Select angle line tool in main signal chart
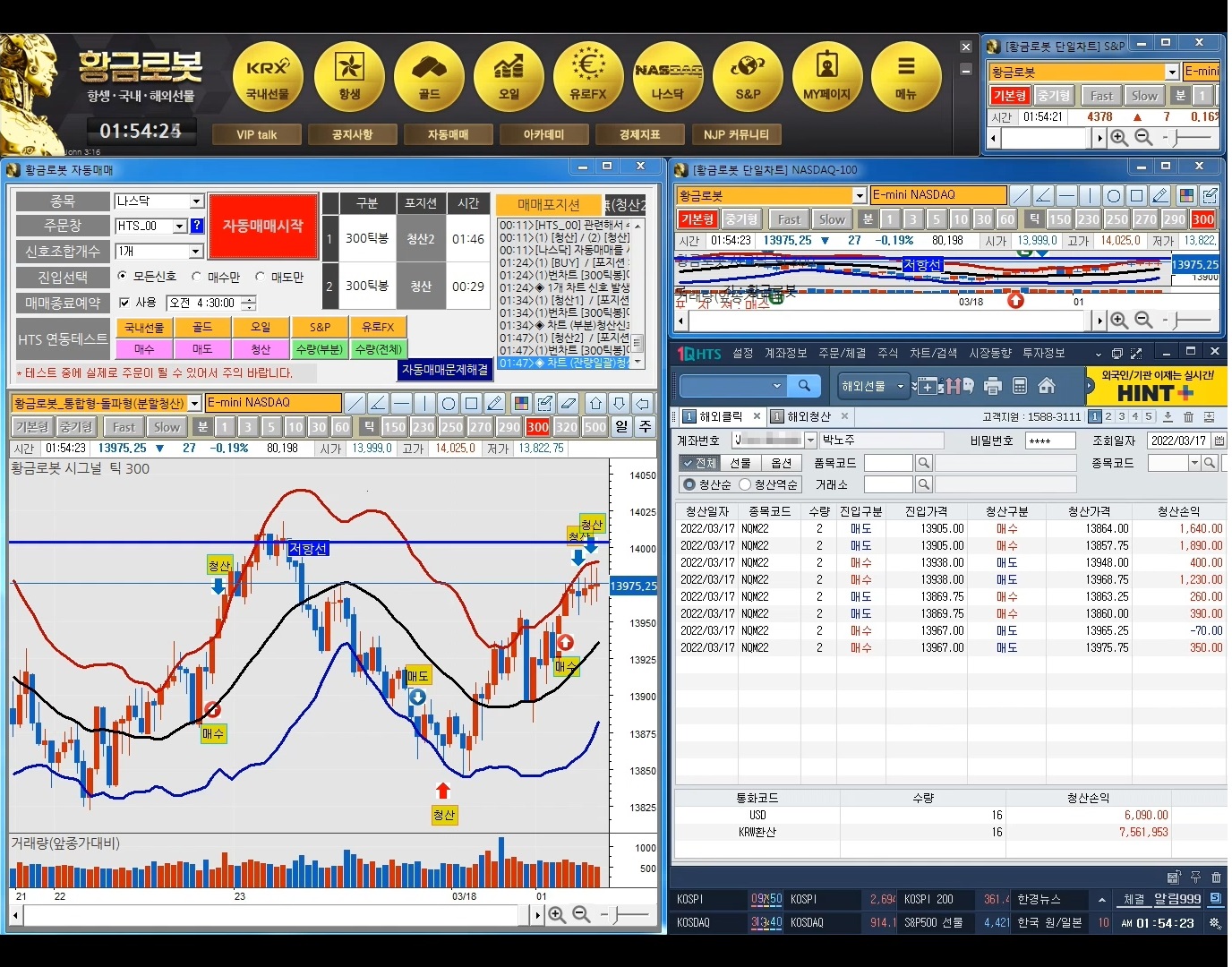 pos(378,403)
